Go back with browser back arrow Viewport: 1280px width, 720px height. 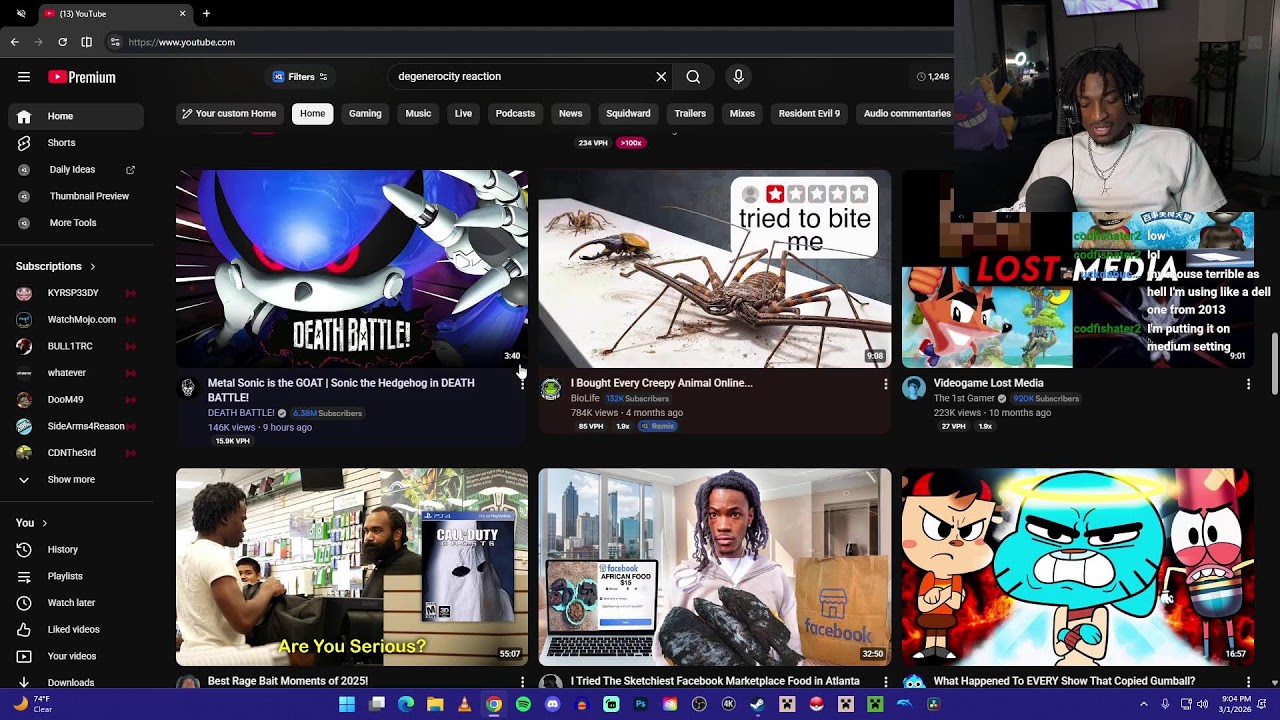15,42
